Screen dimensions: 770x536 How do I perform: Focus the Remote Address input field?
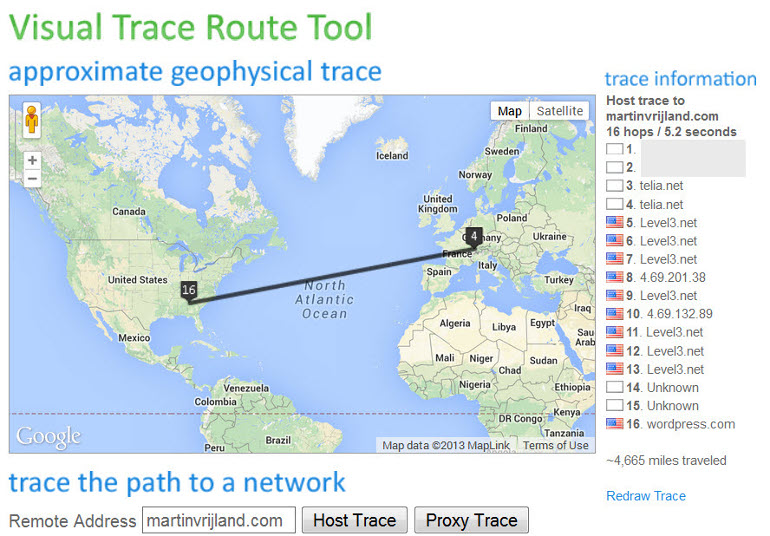click(219, 520)
